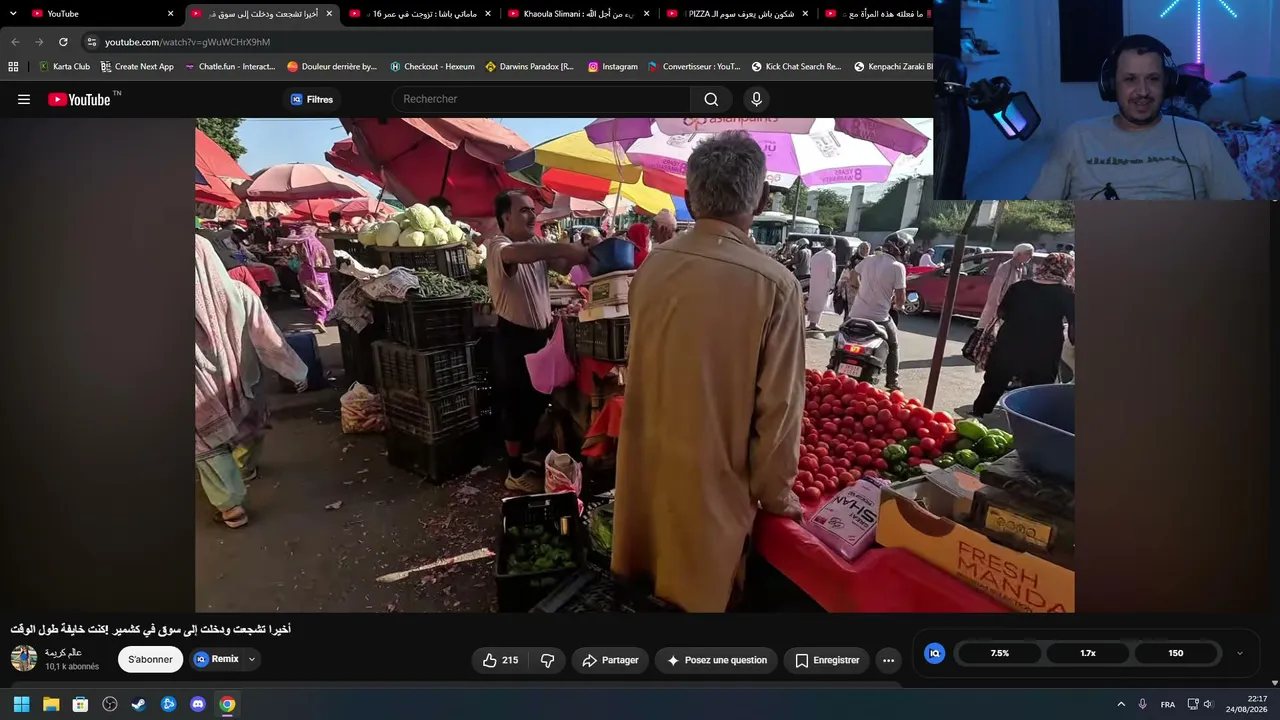The width and height of the screenshot is (1280, 720).
Task: Show hidden system tray icons chevron
Action: 1121,704
